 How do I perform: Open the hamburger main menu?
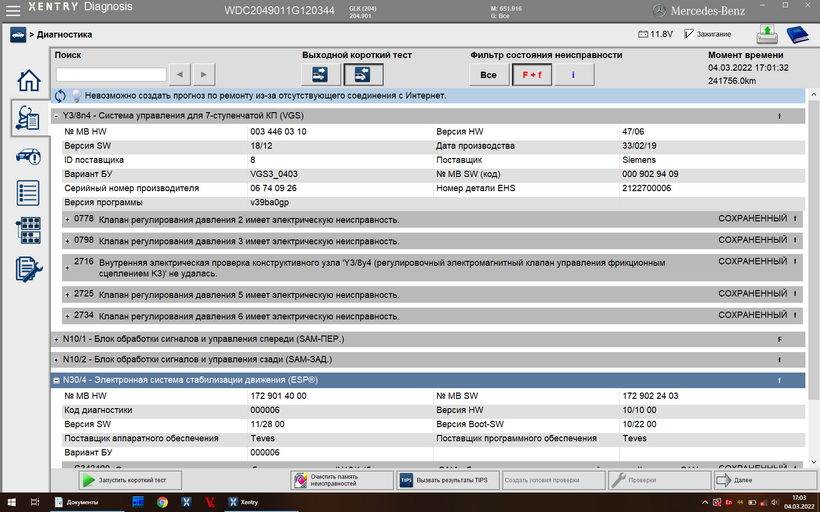click(x=13, y=10)
